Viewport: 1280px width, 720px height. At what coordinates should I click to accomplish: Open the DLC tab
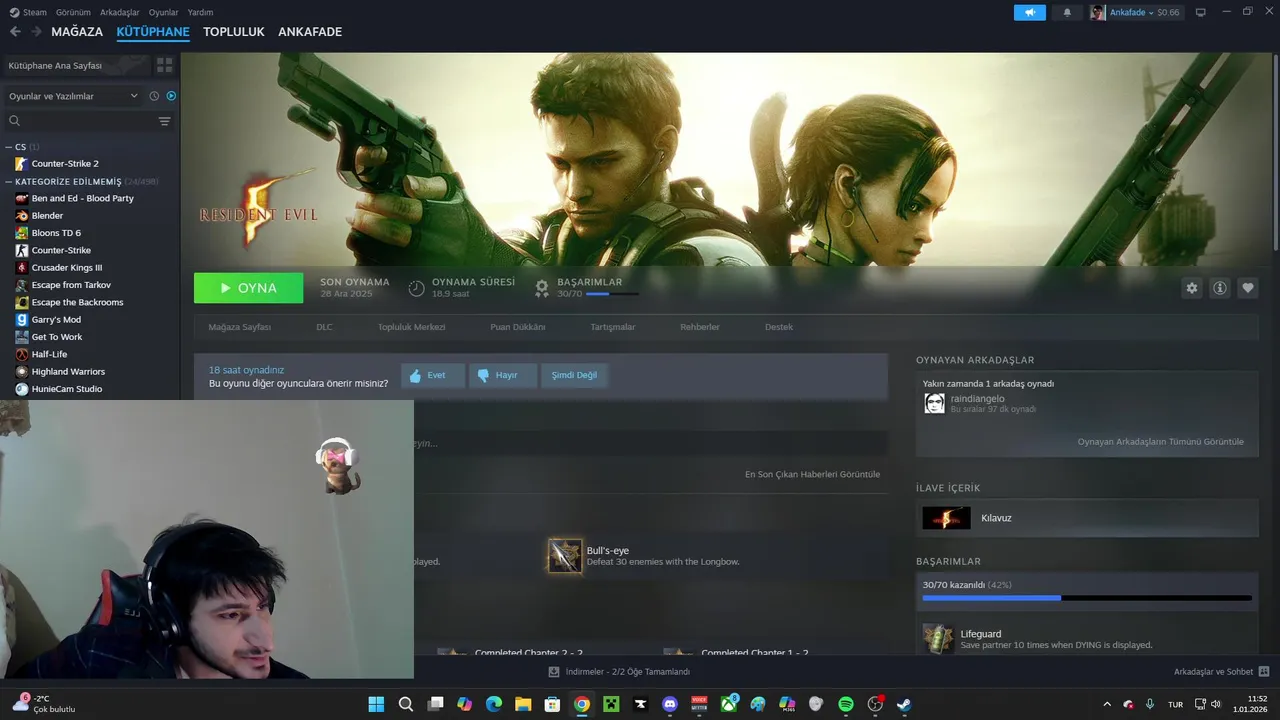[324, 327]
